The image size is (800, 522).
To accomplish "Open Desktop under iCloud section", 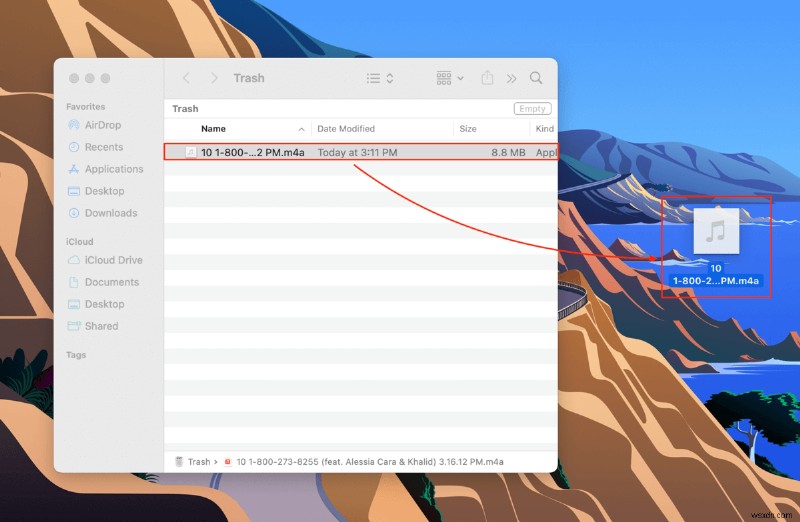I will click(104, 304).
